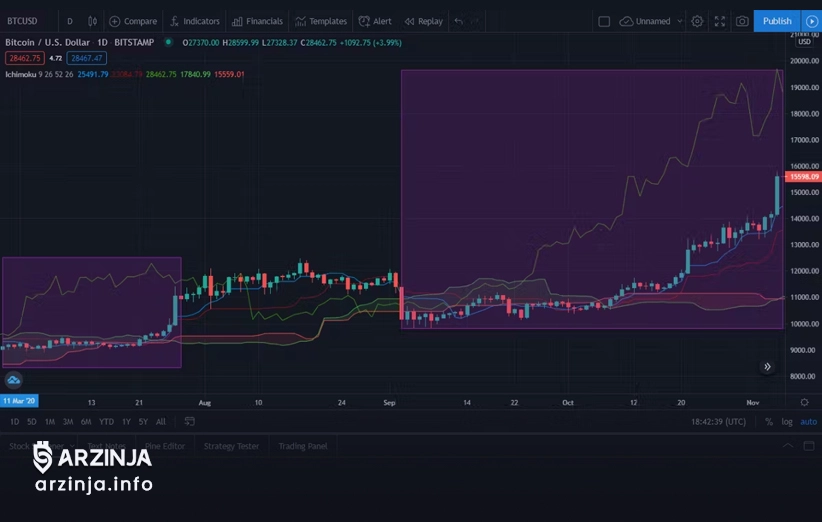Click the go-to-date calendar icon
This screenshot has height=522, width=822.
pos(189,422)
